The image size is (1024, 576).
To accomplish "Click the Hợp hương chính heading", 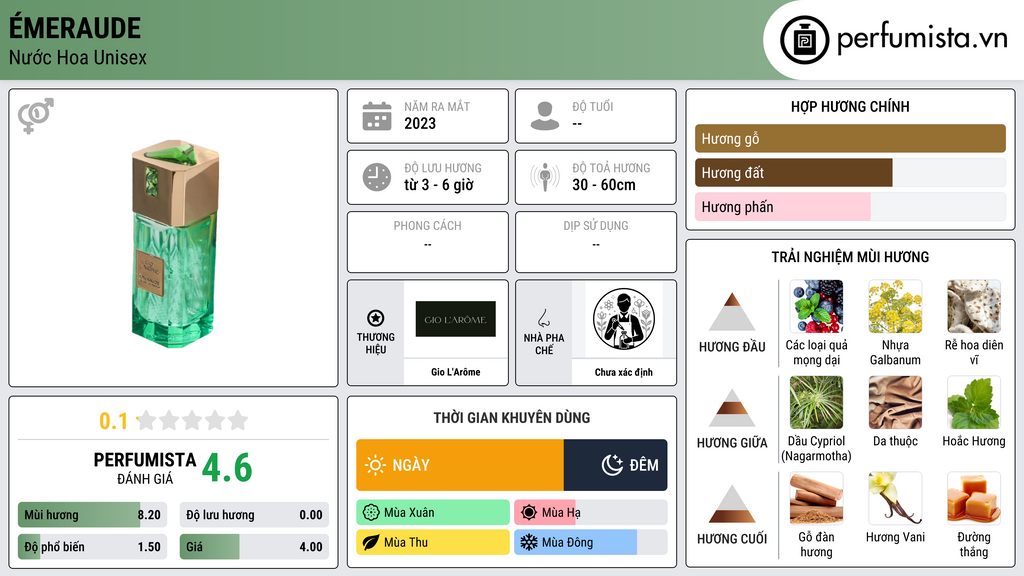I will point(850,106).
